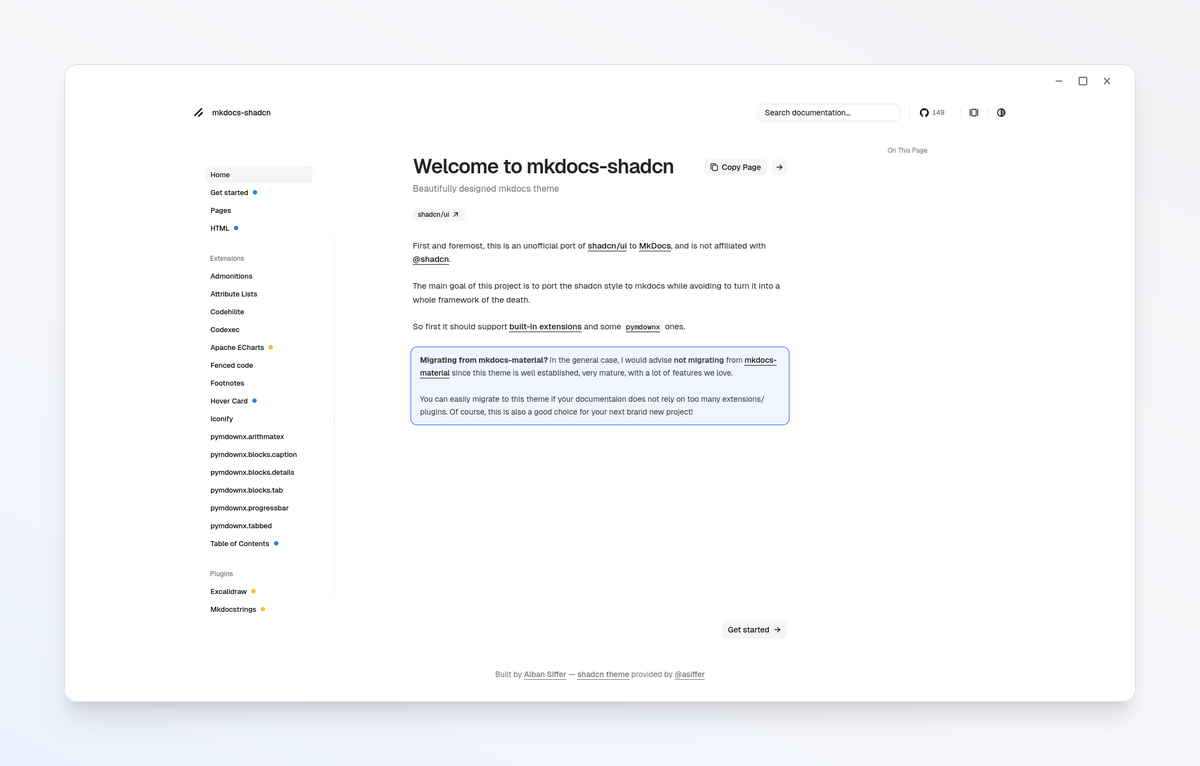This screenshot has width=1200, height=766.
Task: Follow the @asiffer footer link
Action: [x=689, y=675]
